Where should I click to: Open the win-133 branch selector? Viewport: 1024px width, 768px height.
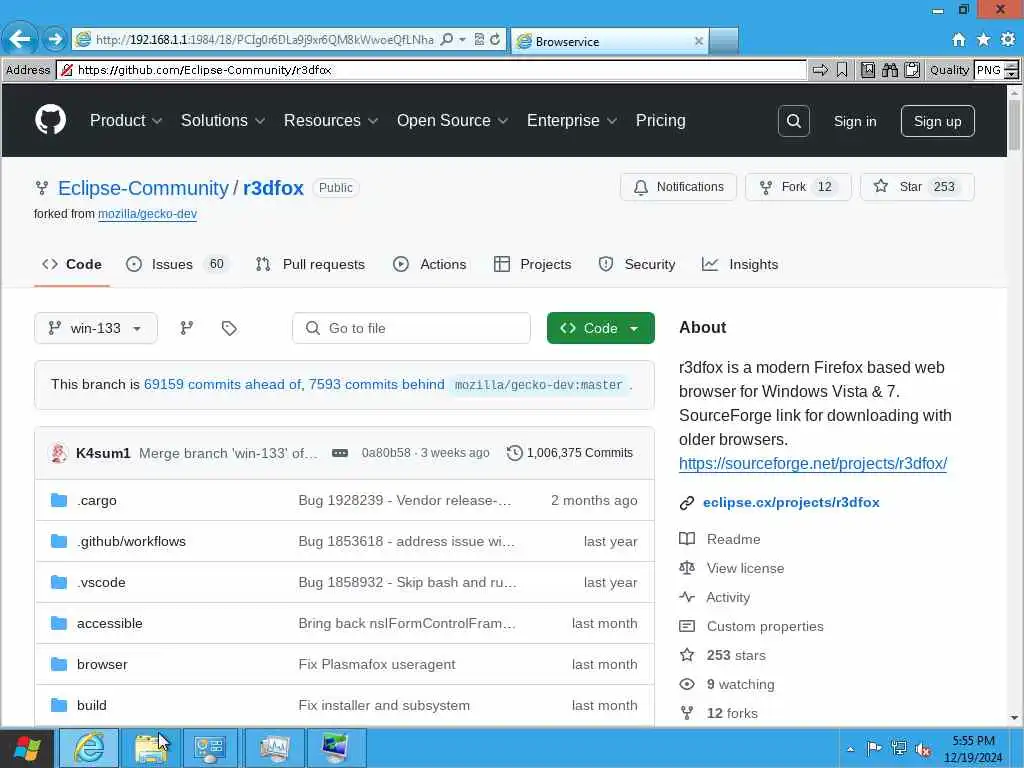click(95, 328)
